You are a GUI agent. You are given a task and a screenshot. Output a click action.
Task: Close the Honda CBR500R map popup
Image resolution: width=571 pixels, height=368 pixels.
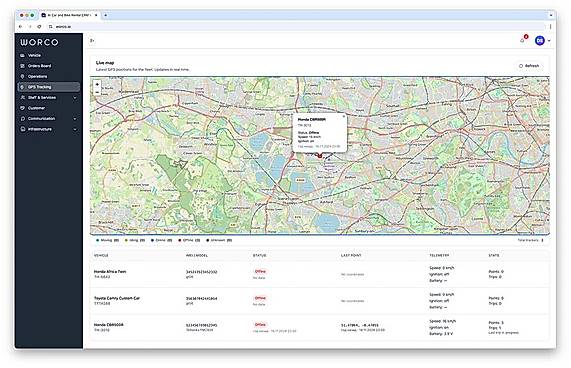343,117
